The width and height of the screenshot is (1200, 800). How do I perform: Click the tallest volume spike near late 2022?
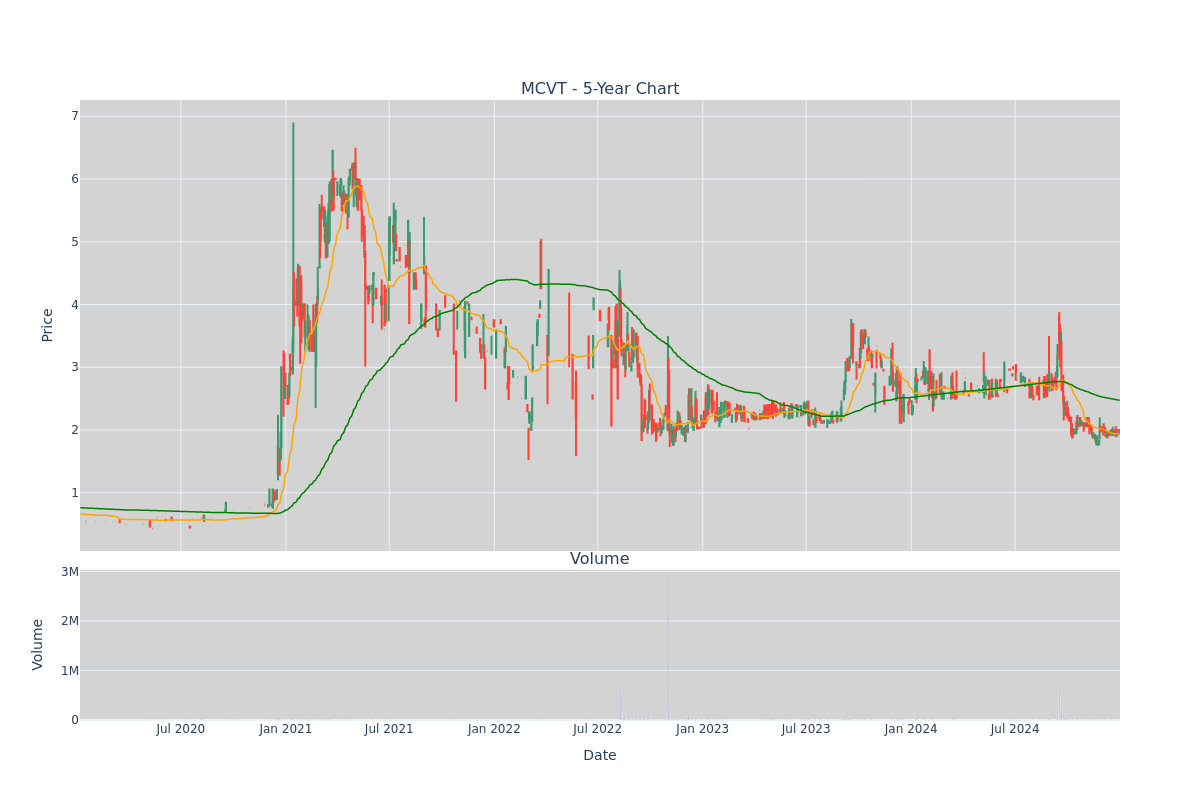tap(668, 648)
